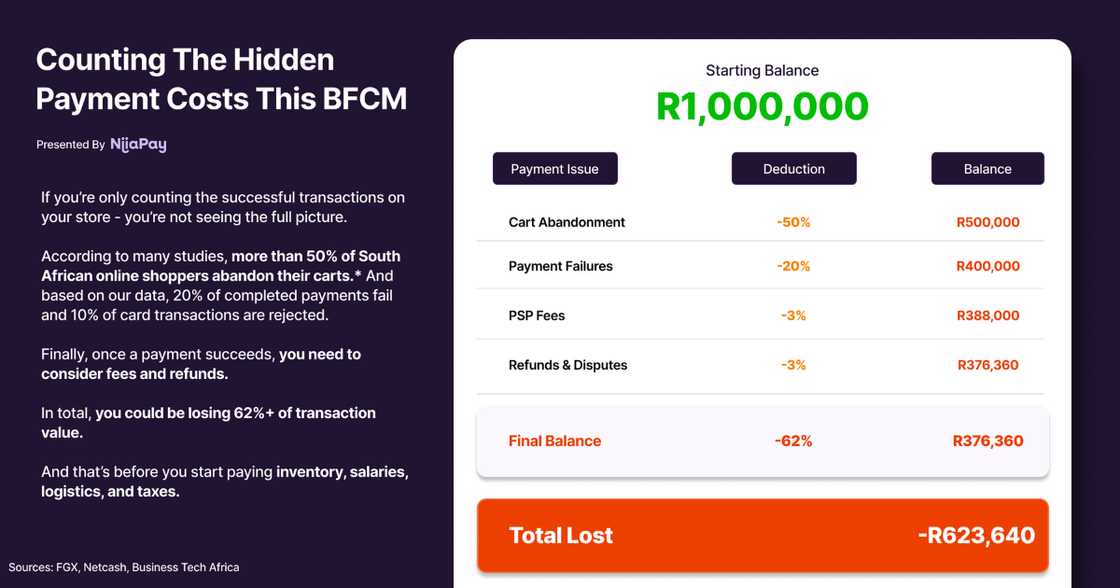Screen dimensions: 1120x588
Task: Click the Final Balance label
Action: coord(554,441)
